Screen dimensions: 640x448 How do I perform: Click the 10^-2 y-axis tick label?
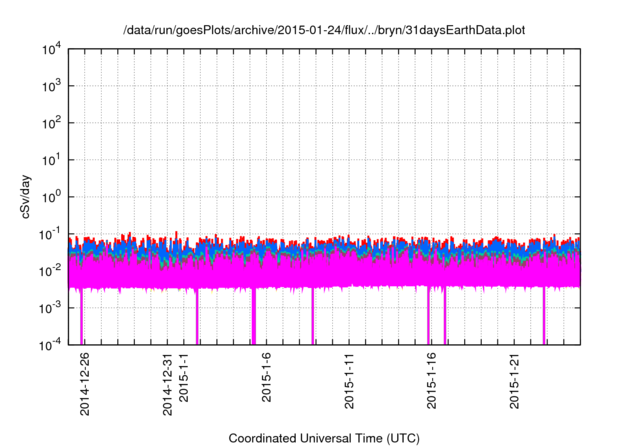click(51, 271)
